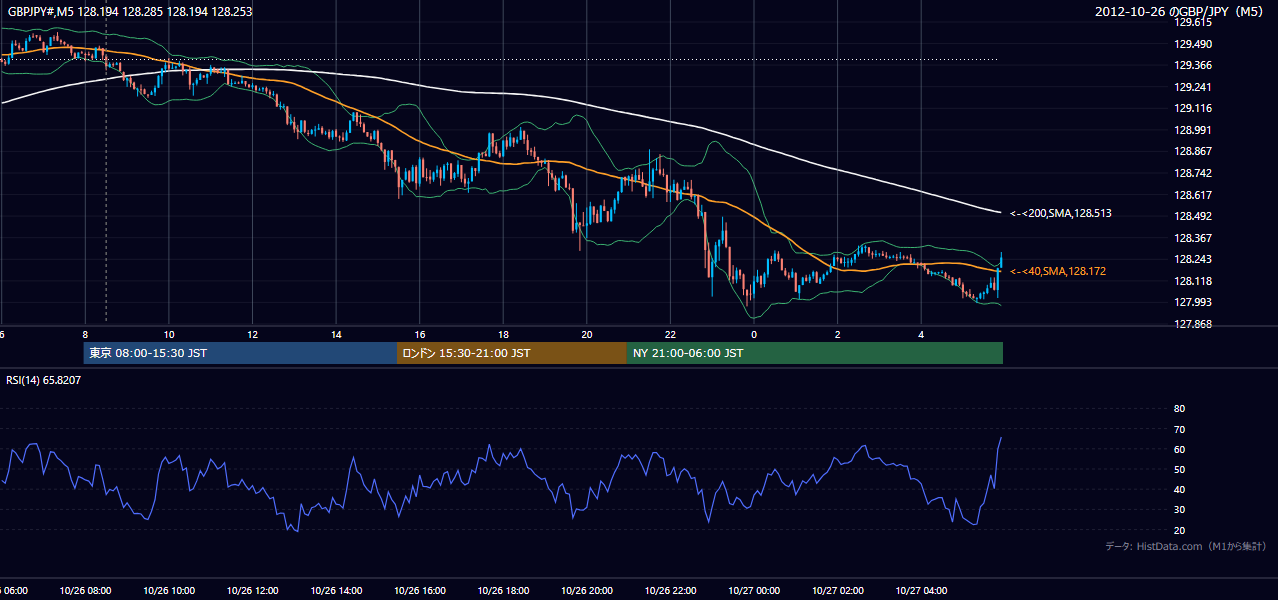Click RSI scale value 70
Viewport: 1278px width, 600px height.
(x=1179, y=429)
